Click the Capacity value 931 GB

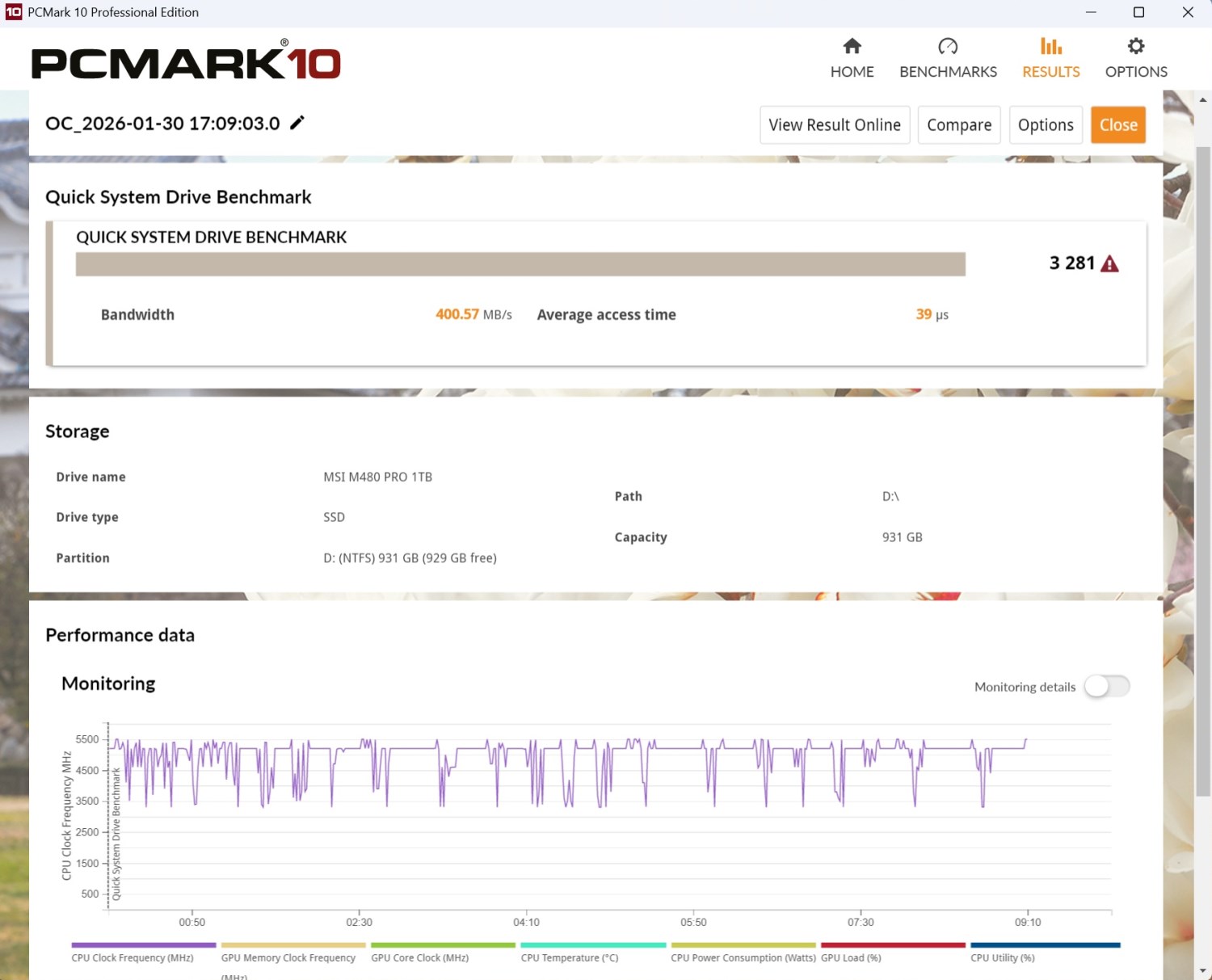902,537
